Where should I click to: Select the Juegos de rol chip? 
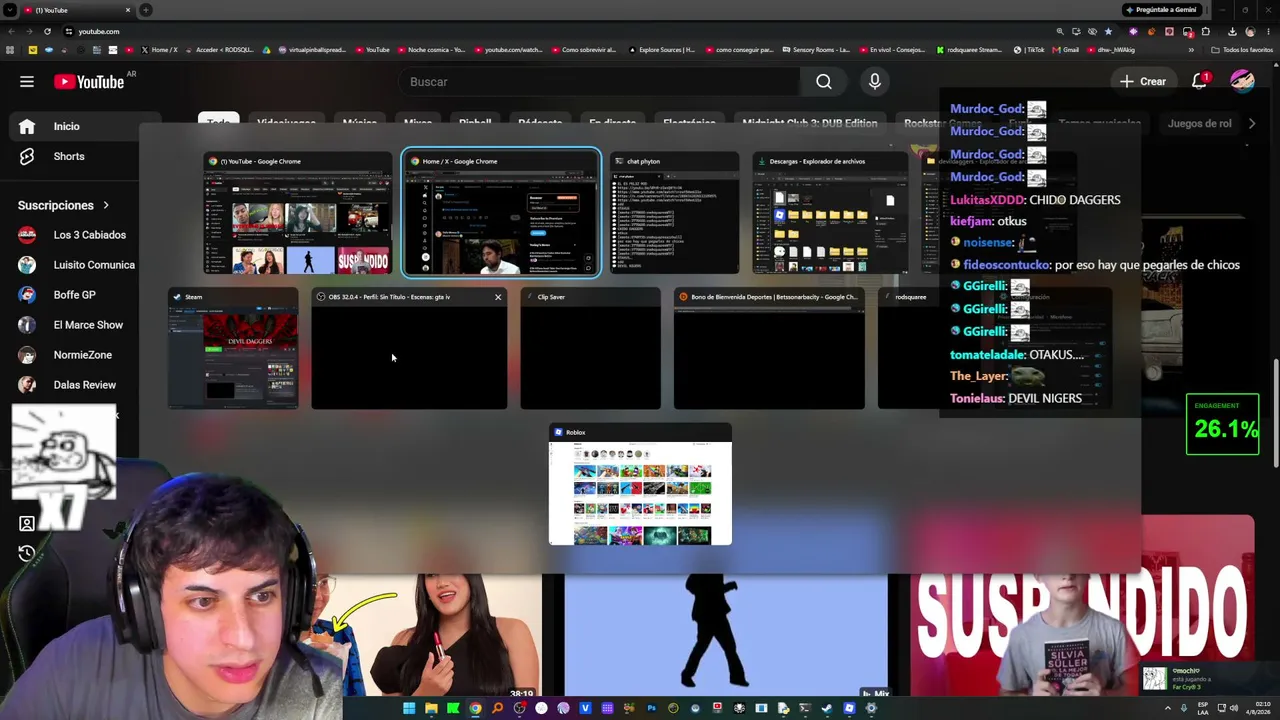pyautogui.click(x=1199, y=124)
